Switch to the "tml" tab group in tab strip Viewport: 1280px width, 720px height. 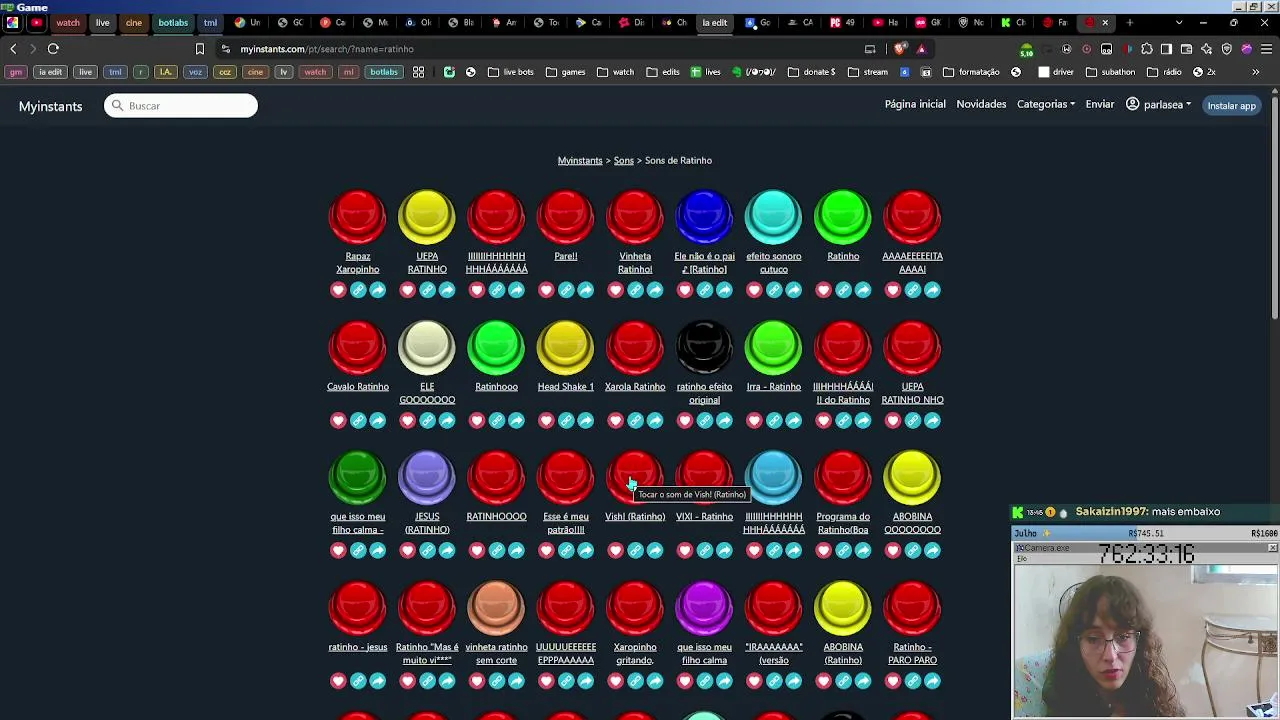pos(210,22)
